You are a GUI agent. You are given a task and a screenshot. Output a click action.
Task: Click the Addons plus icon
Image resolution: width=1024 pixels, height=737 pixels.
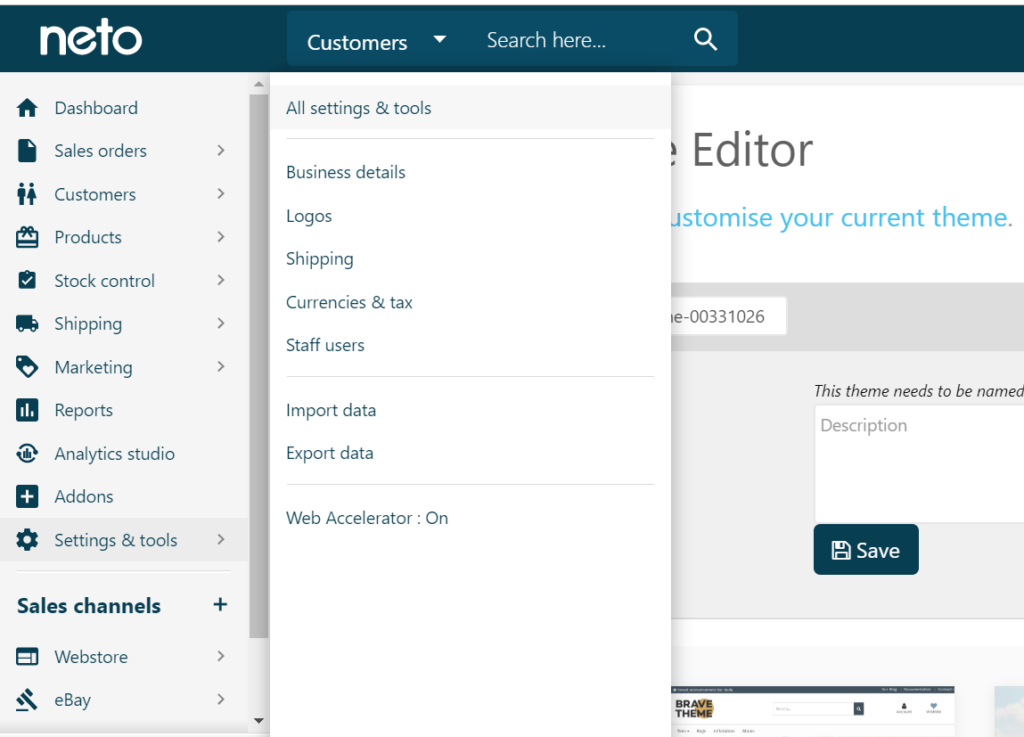pos(27,496)
